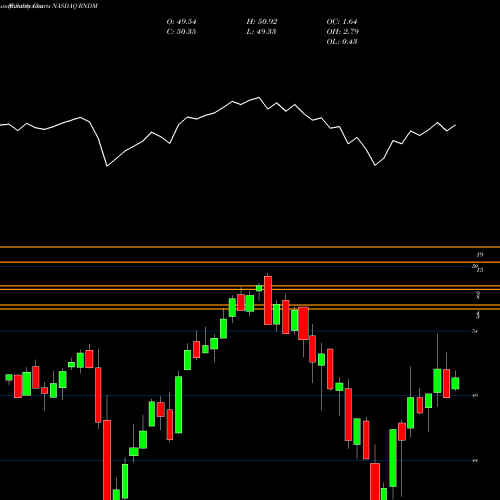The image size is (500, 500).
Task: Click the white indicator line's highest peak
Action: pyautogui.click(x=258, y=97)
